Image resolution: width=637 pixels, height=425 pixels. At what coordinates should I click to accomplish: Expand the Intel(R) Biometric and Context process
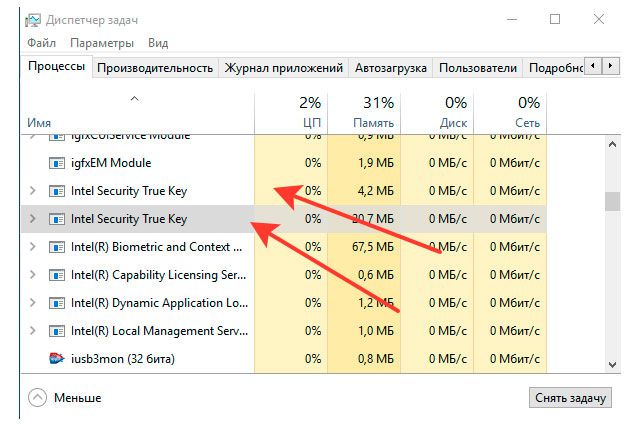33,247
